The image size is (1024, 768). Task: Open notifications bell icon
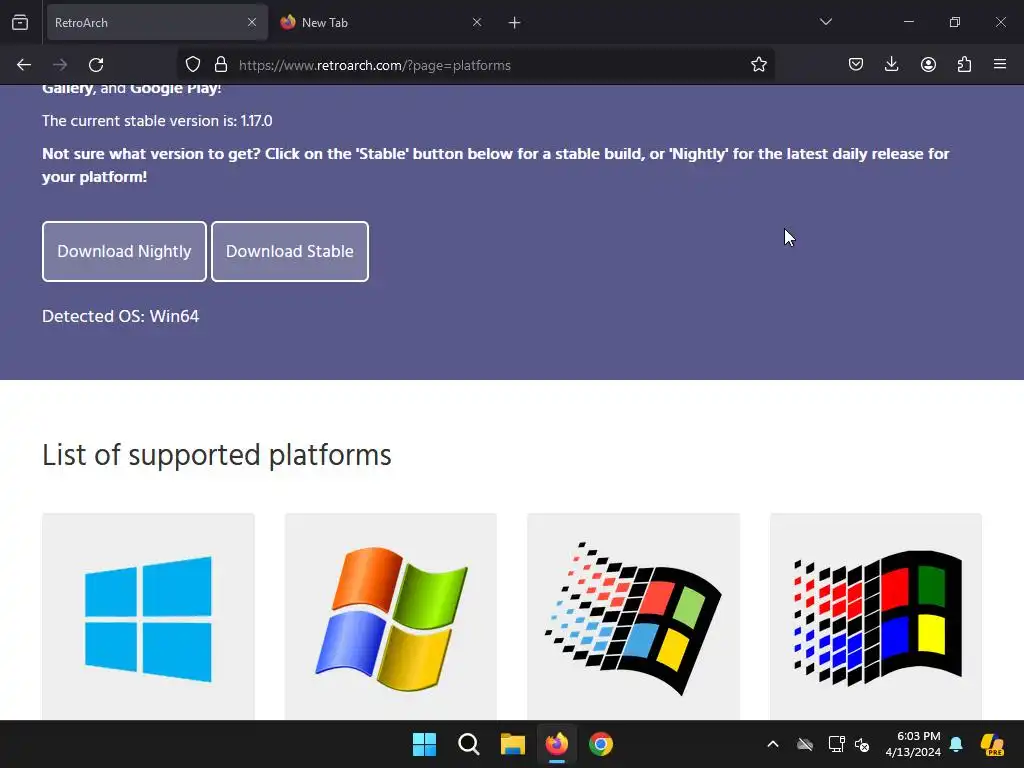[x=956, y=744]
